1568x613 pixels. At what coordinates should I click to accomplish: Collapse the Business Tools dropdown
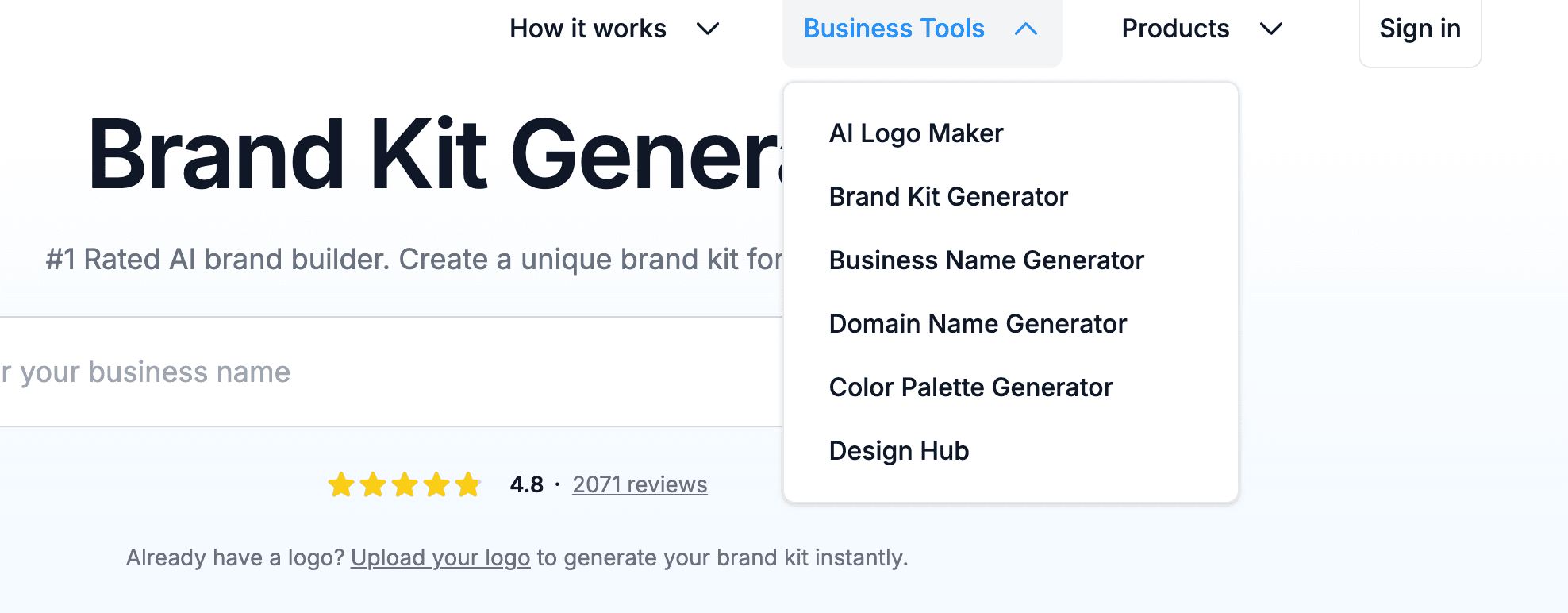tap(922, 29)
